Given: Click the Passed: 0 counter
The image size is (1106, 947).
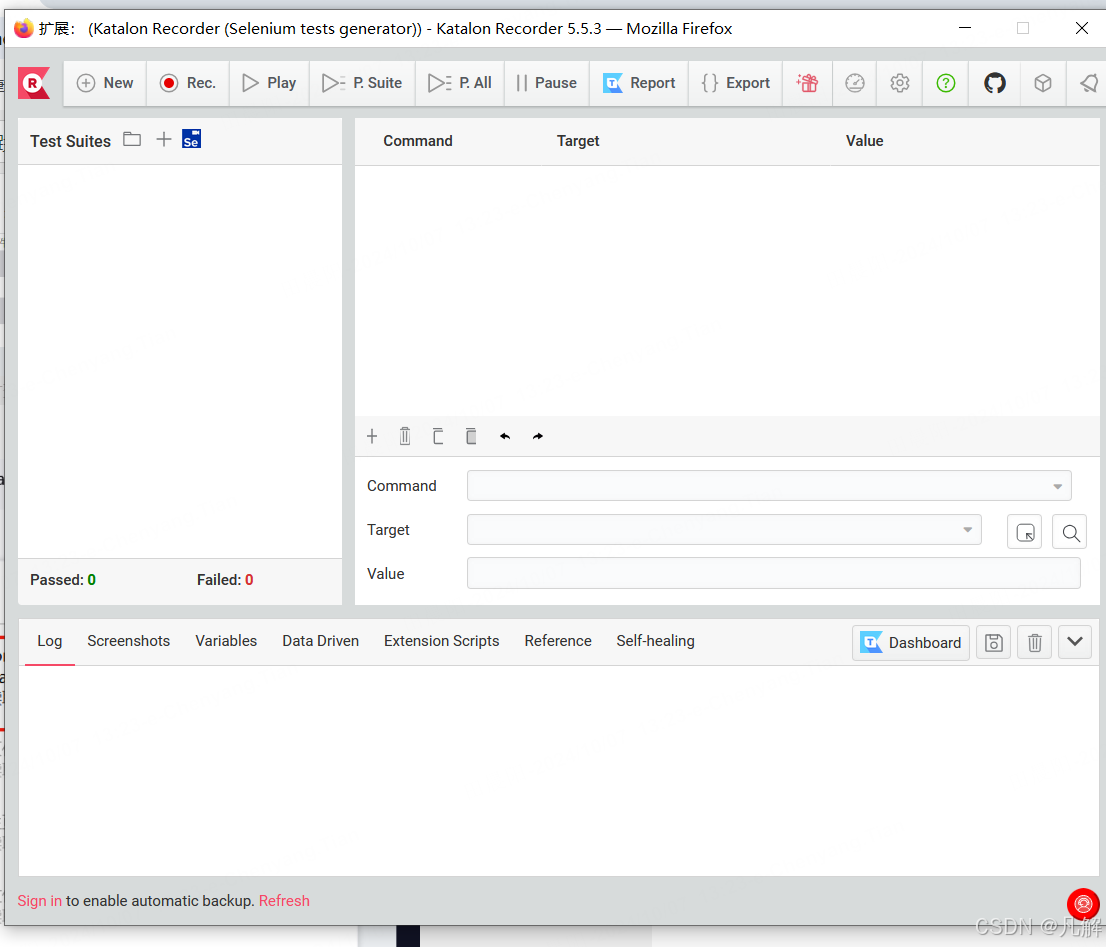Looking at the screenshot, I should click(63, 580).
